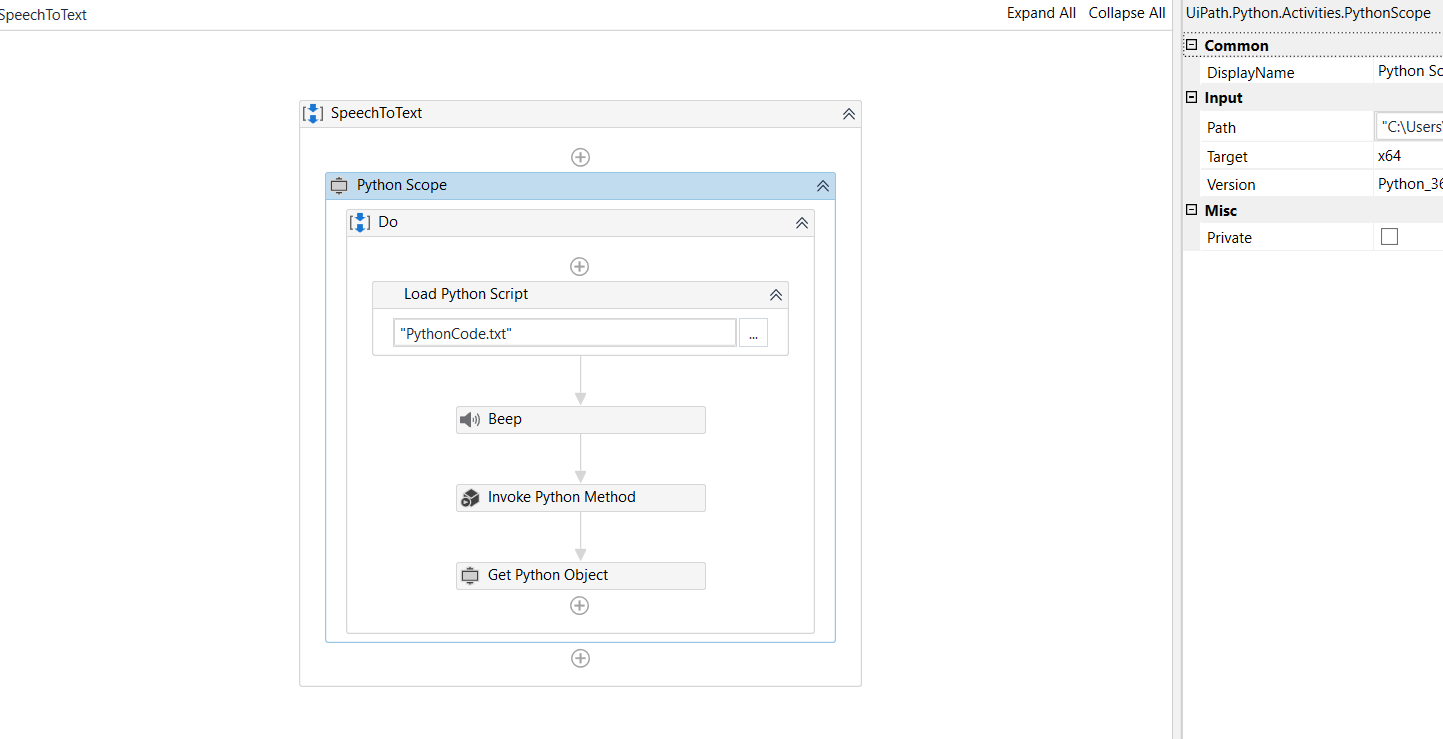Click the Do sequence icon
This screenshot has width=1443, height=739.
coord(360,222)
